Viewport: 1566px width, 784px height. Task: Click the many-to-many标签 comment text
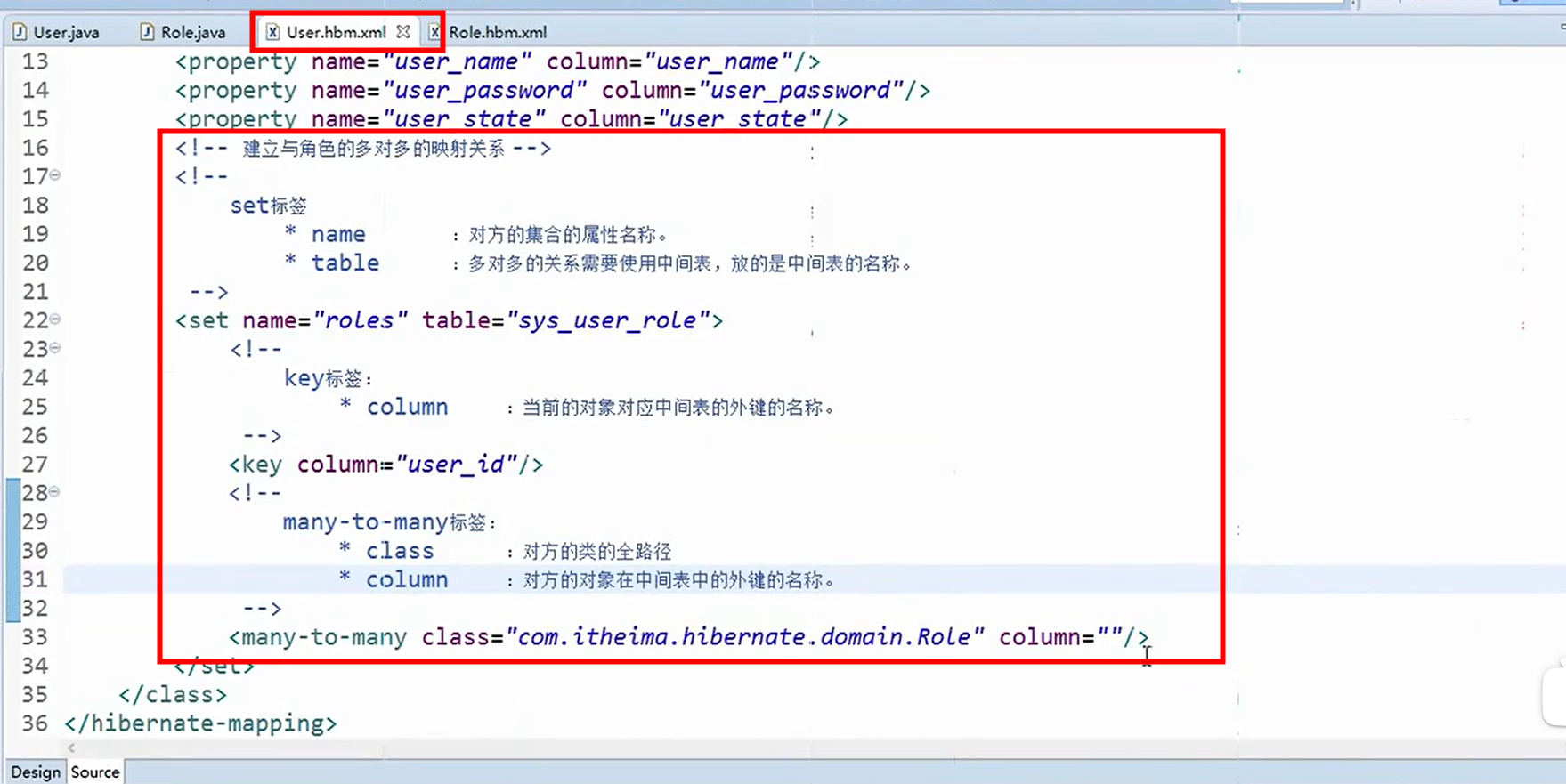point(389,522)
